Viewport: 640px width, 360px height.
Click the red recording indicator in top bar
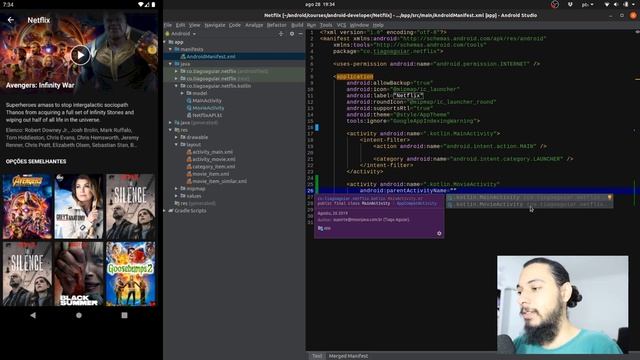click(x=554, y=4)
